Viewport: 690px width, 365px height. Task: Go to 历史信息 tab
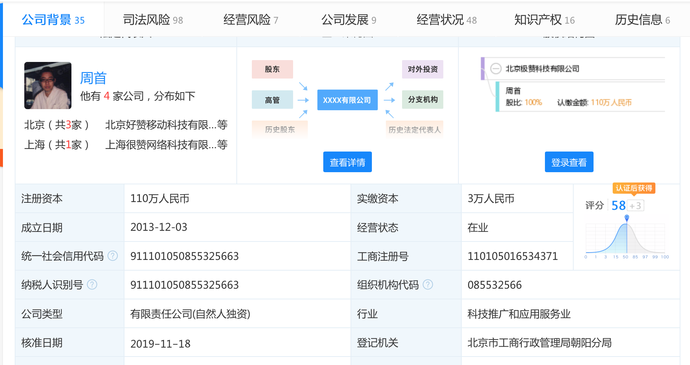click(642, 20)
